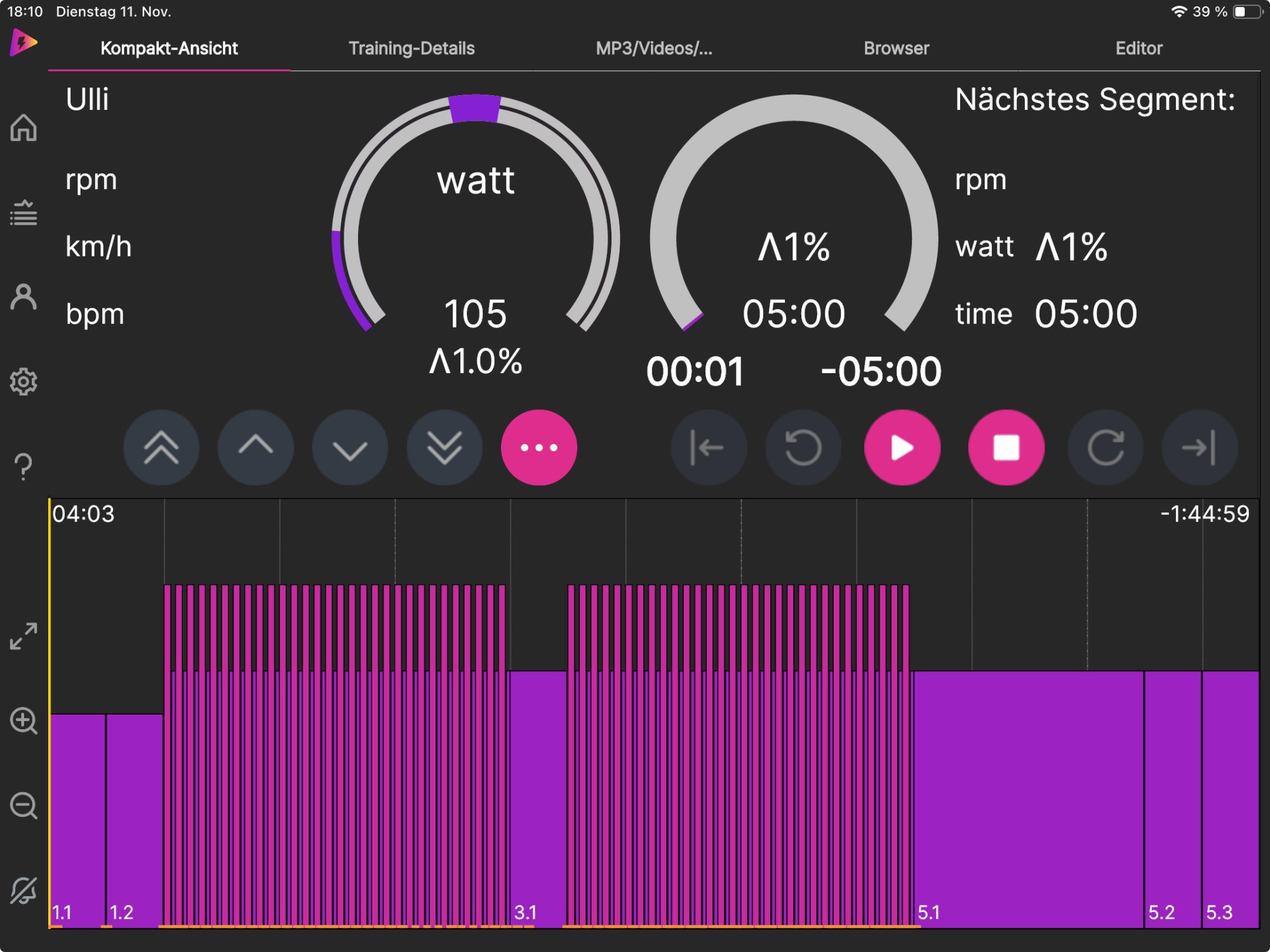Expand chart to fullscreen with arrows icon
Viewport: 1270px width, 952px height.
tap(23, 636)
